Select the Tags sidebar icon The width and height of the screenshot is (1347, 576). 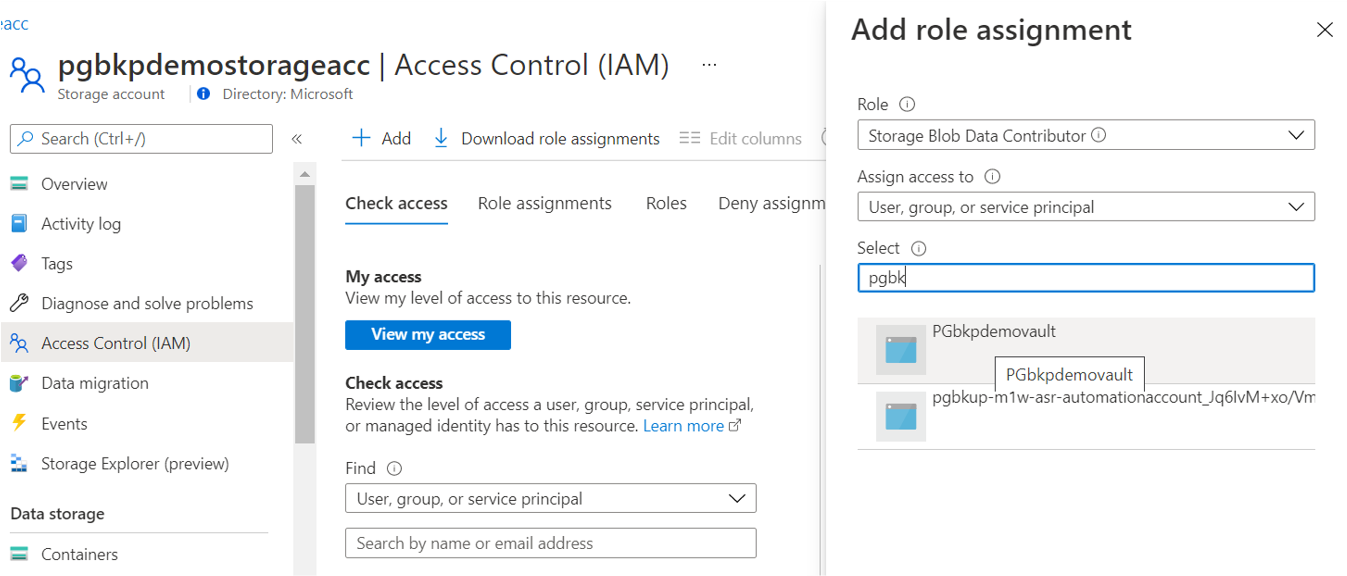pyautogui.click(x=22, y=263)
